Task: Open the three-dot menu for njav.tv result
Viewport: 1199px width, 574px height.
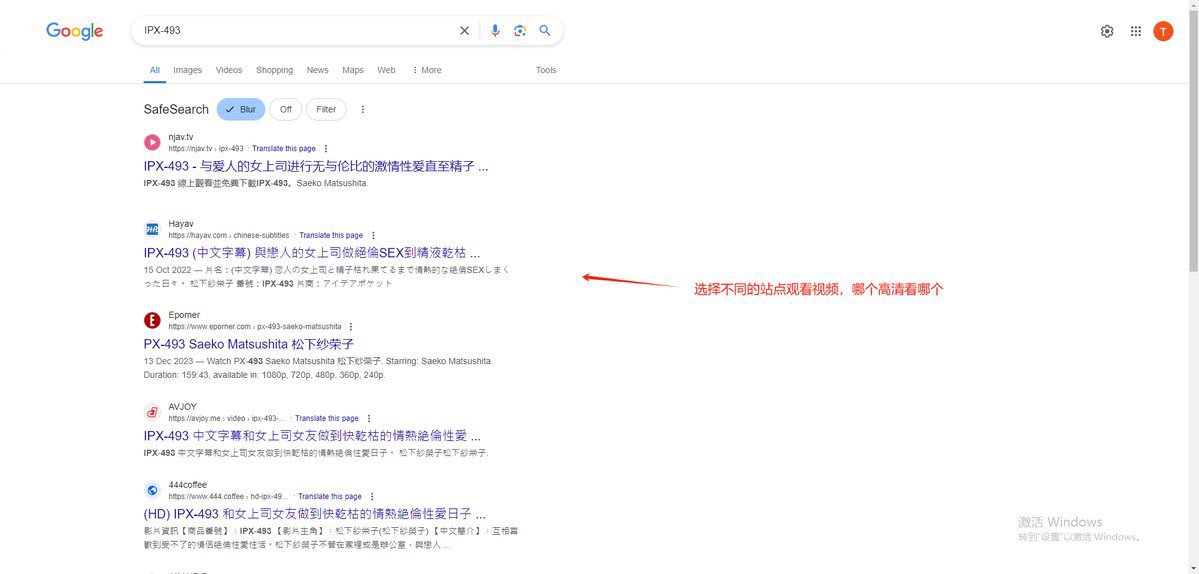Action: click(x=326, y=148)
